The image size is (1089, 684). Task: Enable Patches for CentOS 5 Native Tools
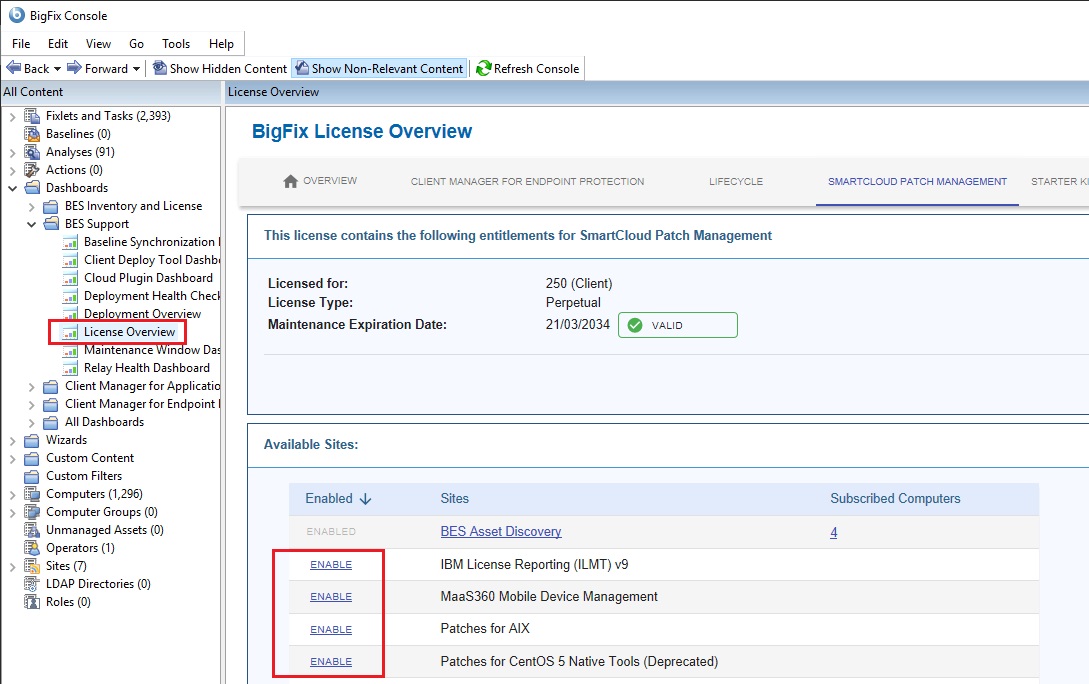(331, 661)
